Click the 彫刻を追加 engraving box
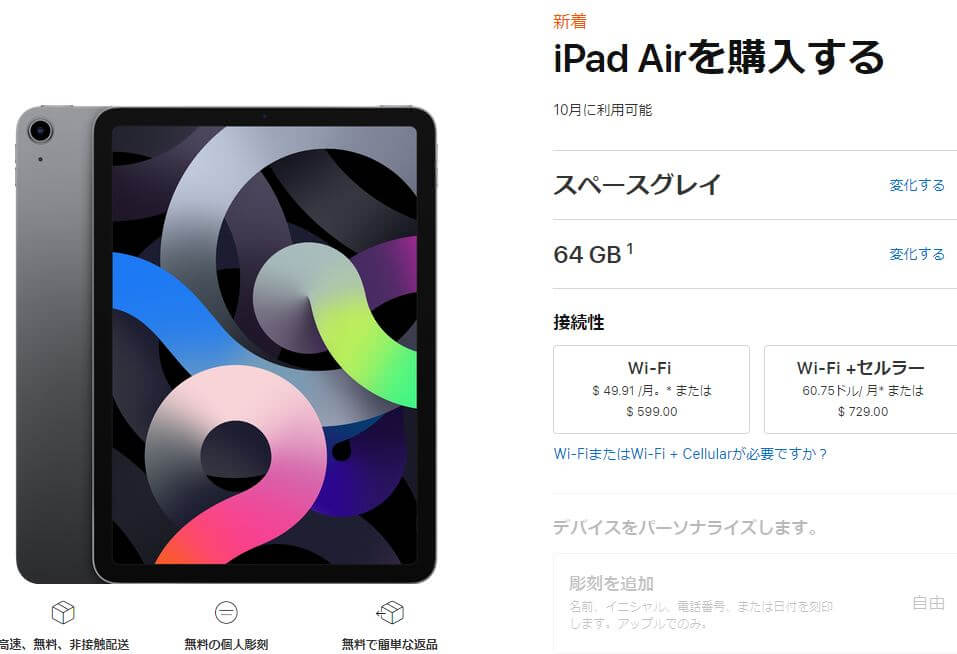 click(x=755, y=603)
